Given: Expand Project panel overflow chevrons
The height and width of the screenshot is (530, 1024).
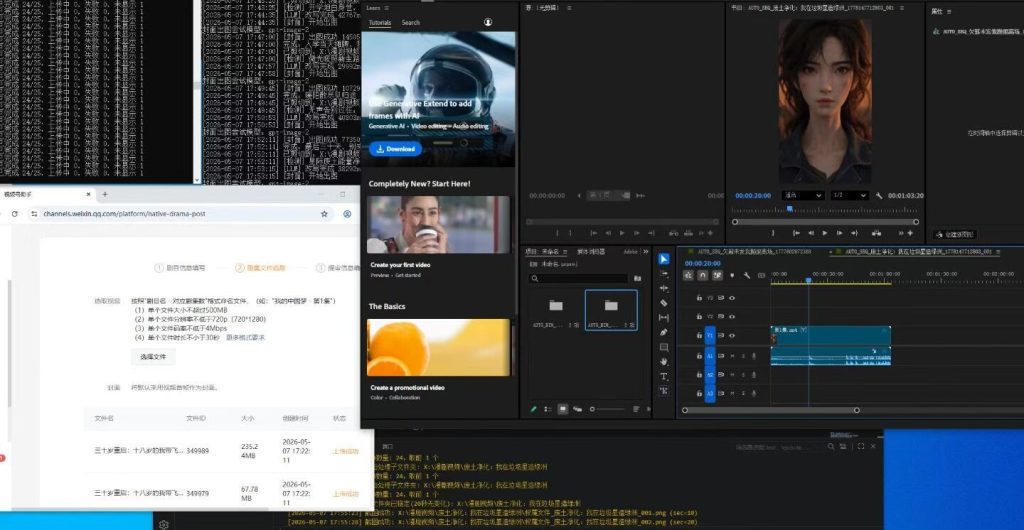Looking at the screenshot, I should pyautogui.click(x=646, y=251).
